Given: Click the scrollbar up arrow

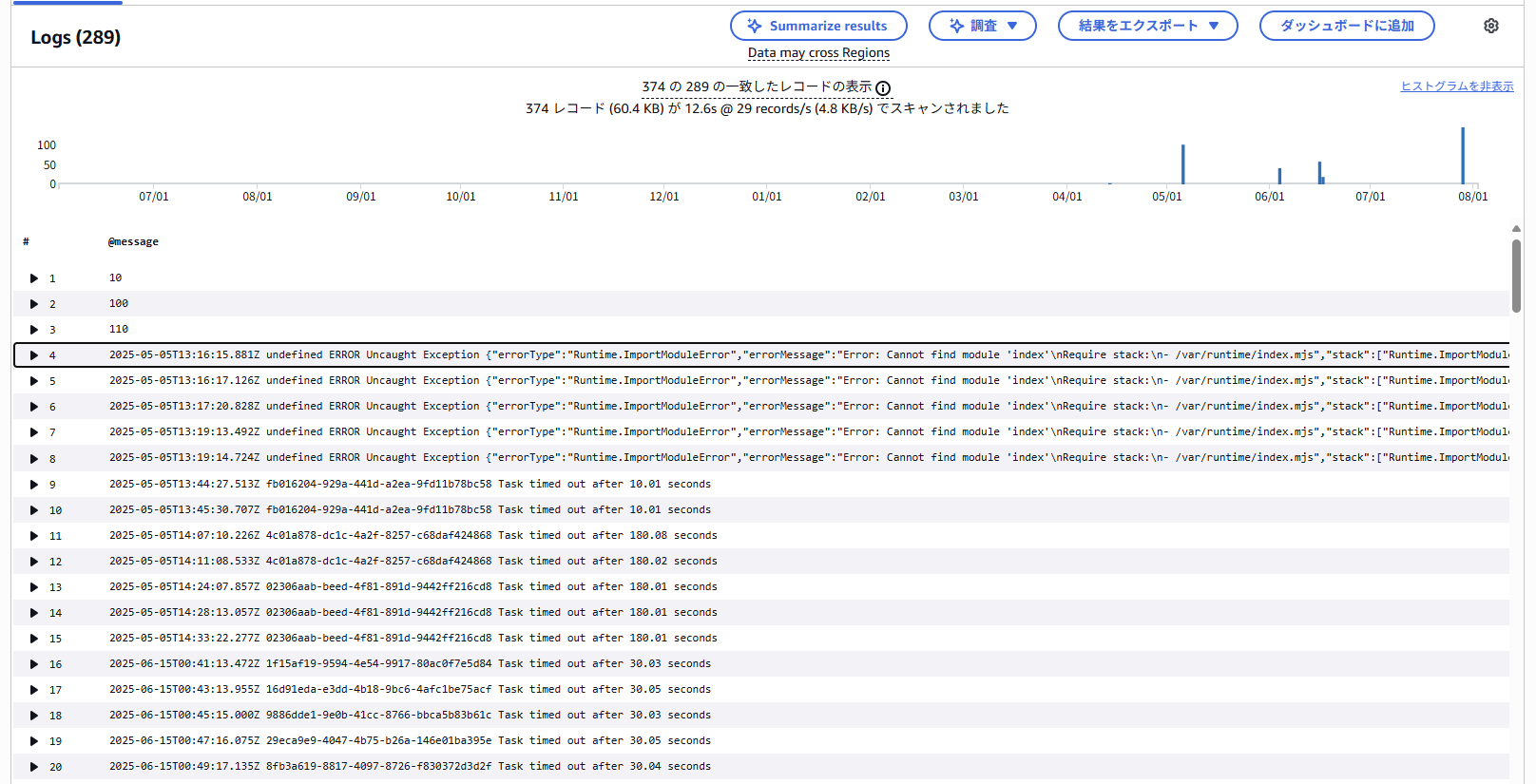Looking at the screenshot, I should (x=1516, y=229).
